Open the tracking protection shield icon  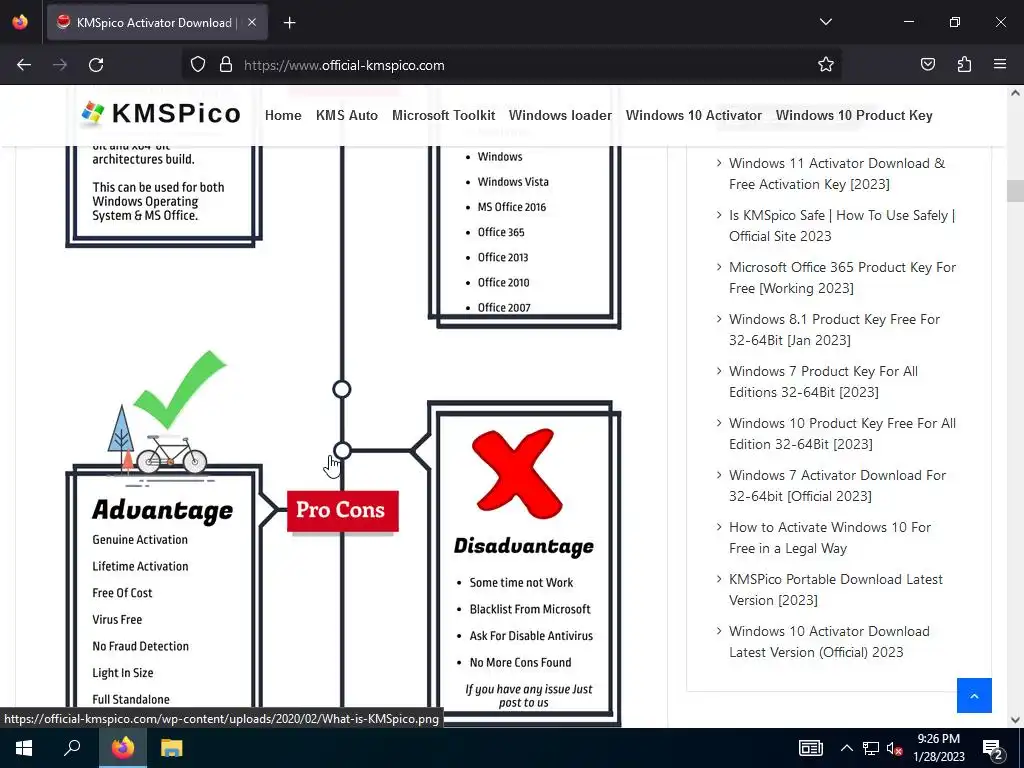click(x=198, y=65)
